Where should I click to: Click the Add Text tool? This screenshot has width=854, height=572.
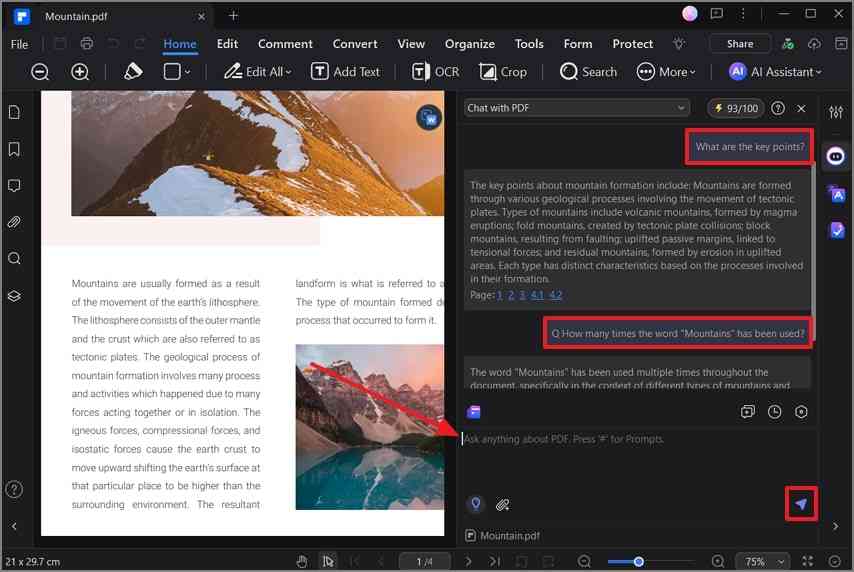(x=345, y=71)
